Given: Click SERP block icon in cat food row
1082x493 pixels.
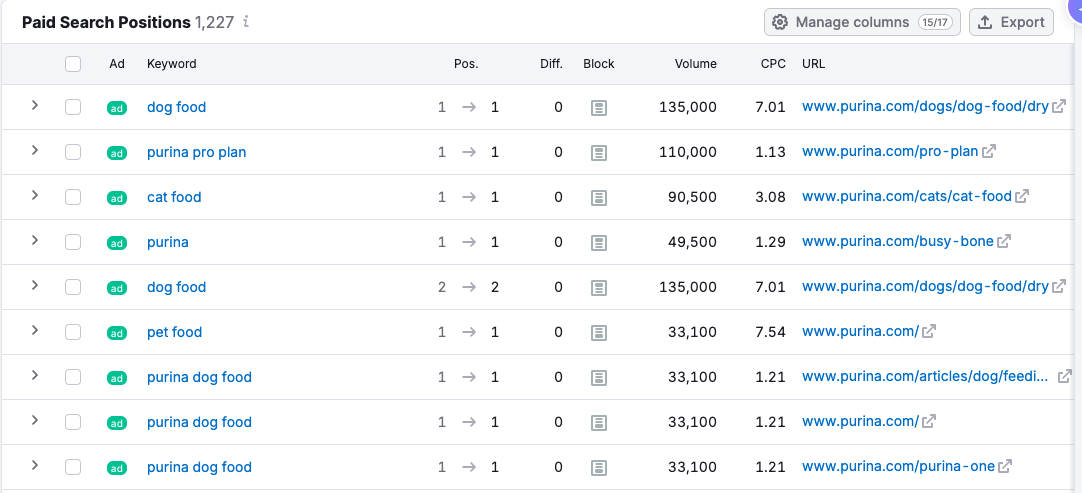Looking at the screenshot, I should click(599, 198).
